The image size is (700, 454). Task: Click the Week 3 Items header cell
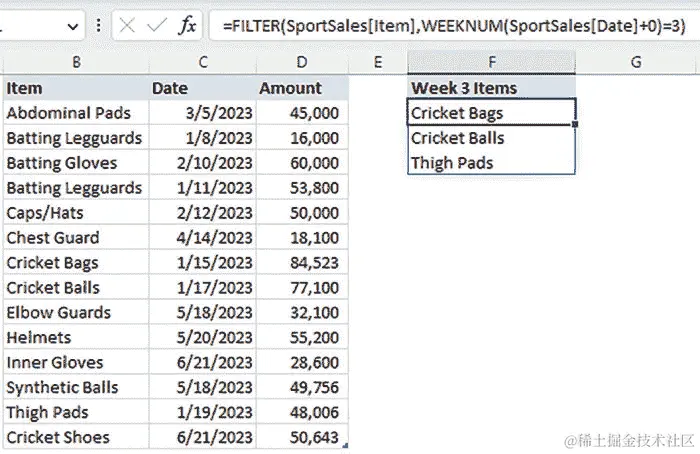pos(492,88)
